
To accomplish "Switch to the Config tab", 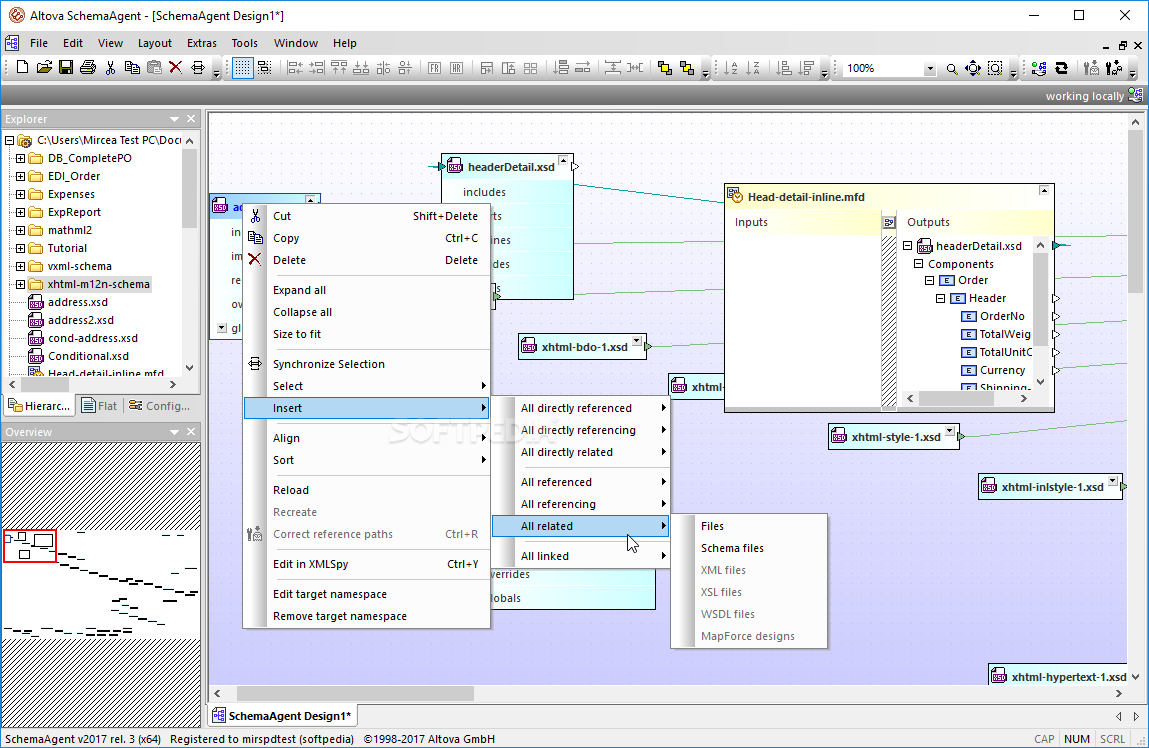I will 160,406.
